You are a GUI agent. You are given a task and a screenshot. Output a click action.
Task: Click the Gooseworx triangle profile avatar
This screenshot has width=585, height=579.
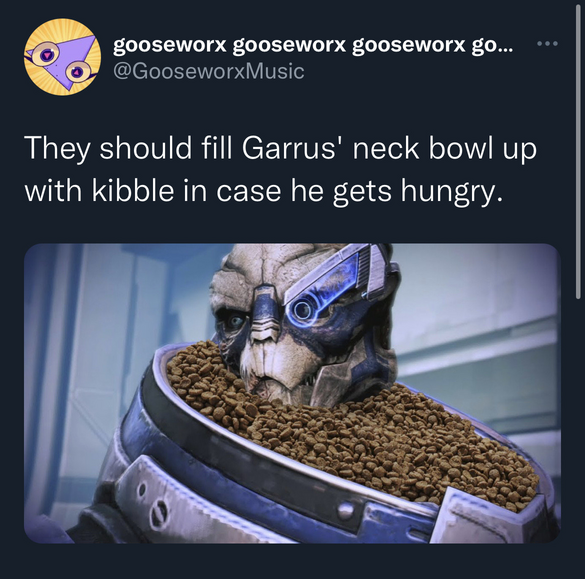[x=63, y=57]
